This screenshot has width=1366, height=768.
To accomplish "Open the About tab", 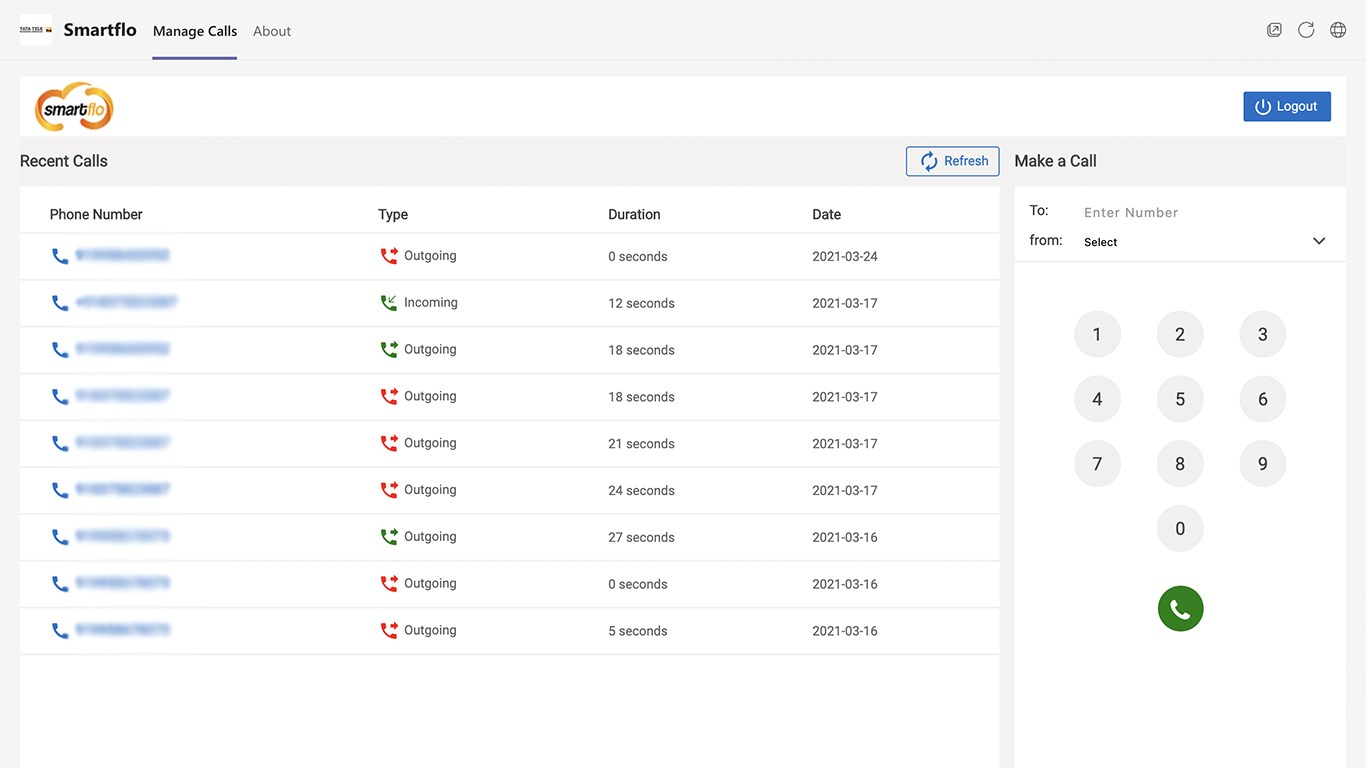I will pyautogui.click(x=272, y=31).
